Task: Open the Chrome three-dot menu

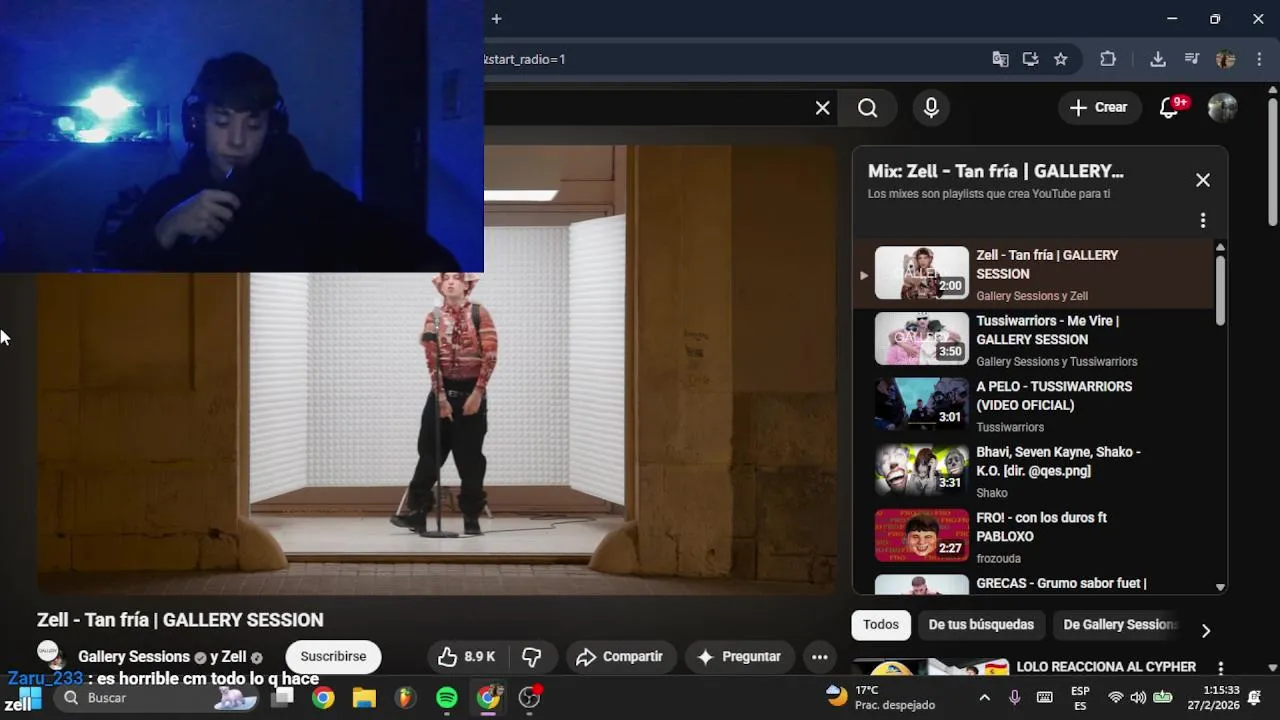Action: point(1259,59)
